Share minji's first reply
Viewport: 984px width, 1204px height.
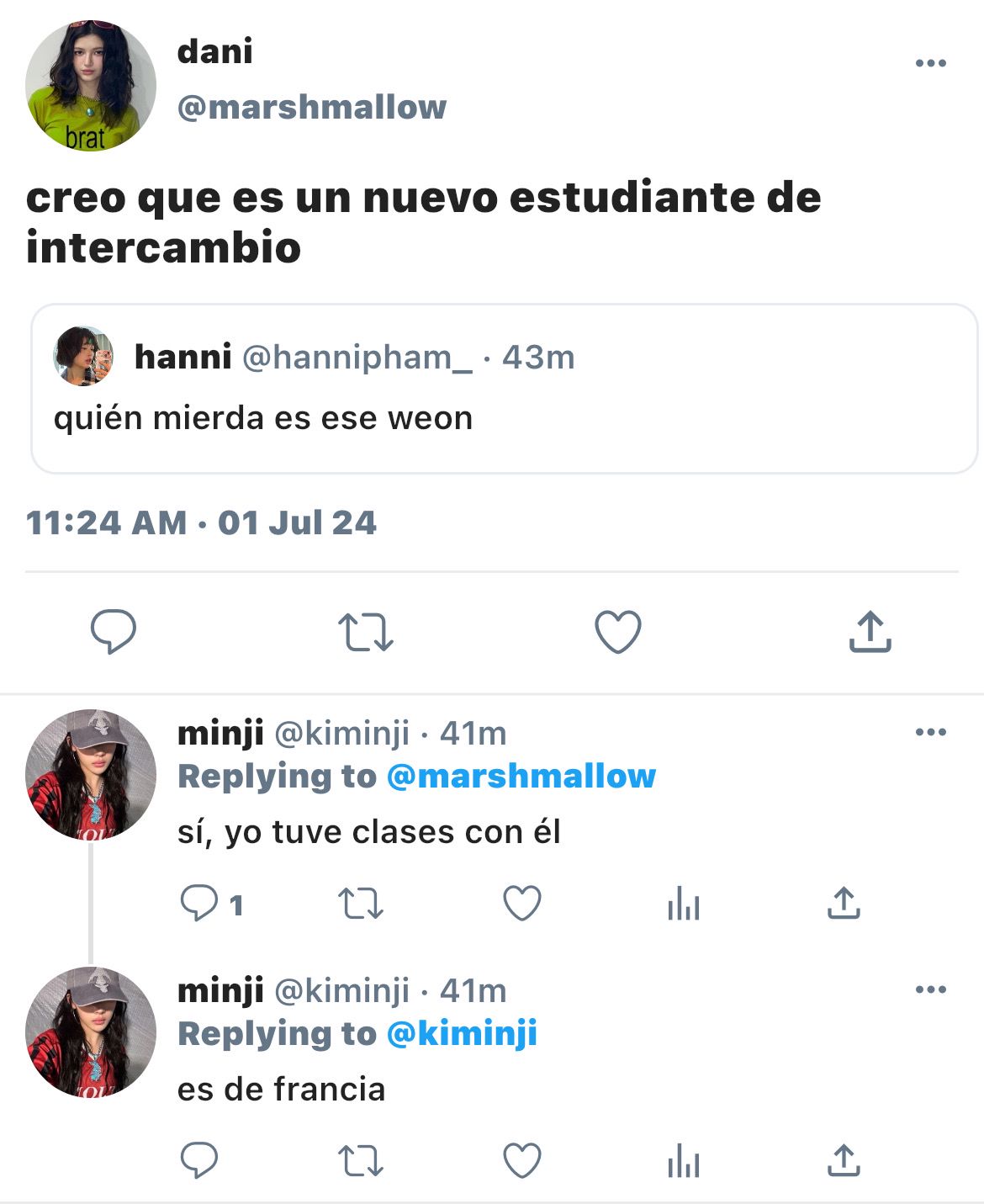[844, 903]
